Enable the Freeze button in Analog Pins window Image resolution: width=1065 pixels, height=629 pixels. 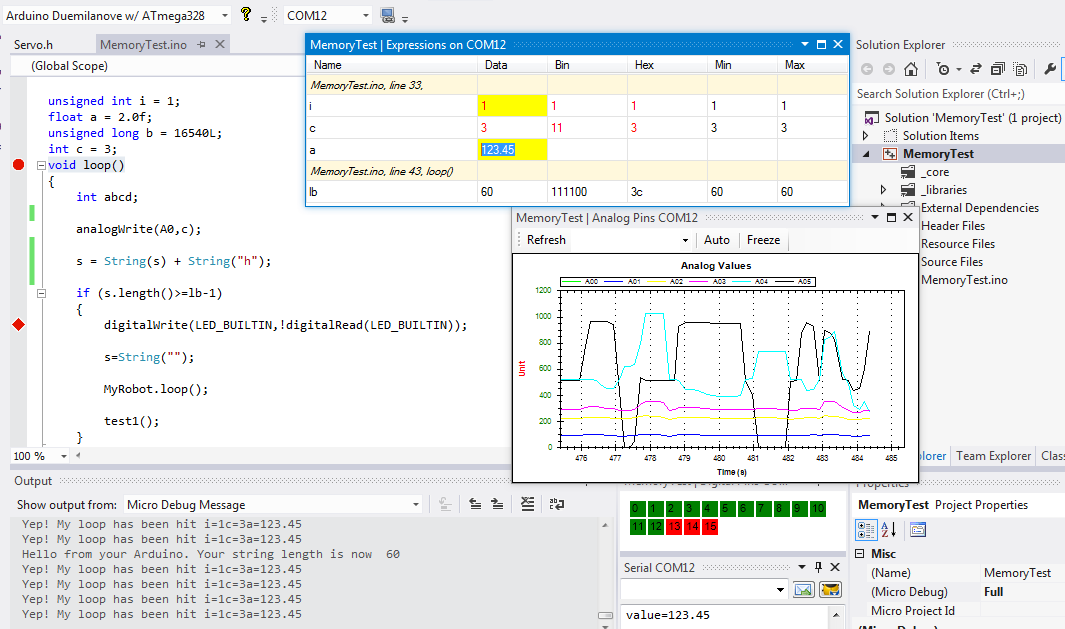pos(764,240)
